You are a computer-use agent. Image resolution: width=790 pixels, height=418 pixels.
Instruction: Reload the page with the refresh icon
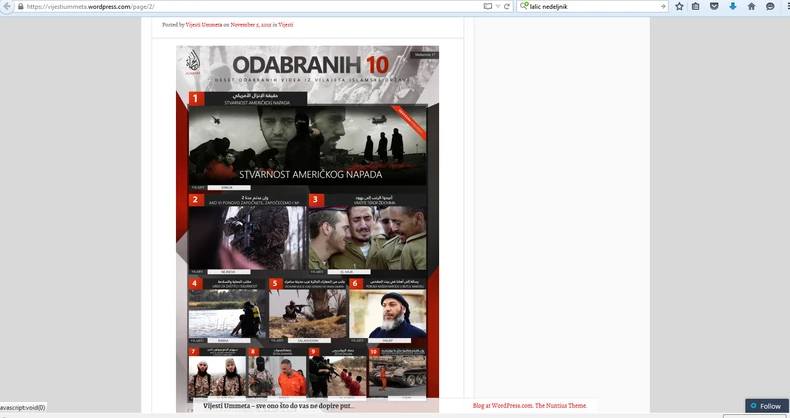[x=507, y=6]
